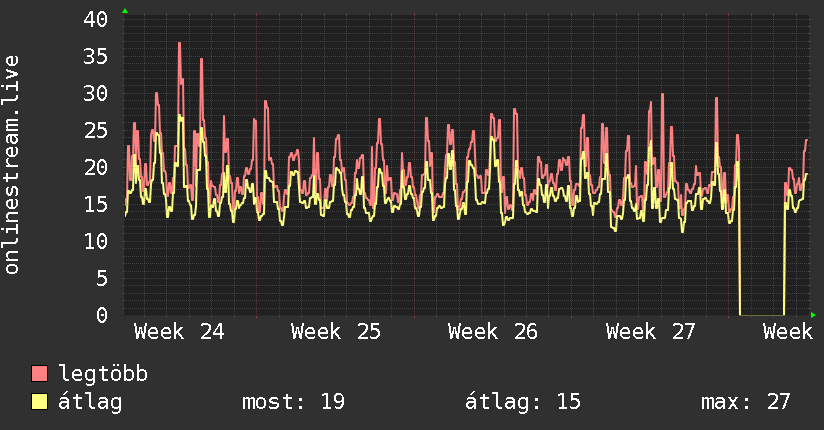Click the green arrow at x-axis end
This screenshot has width=824, height=430.
813,315
